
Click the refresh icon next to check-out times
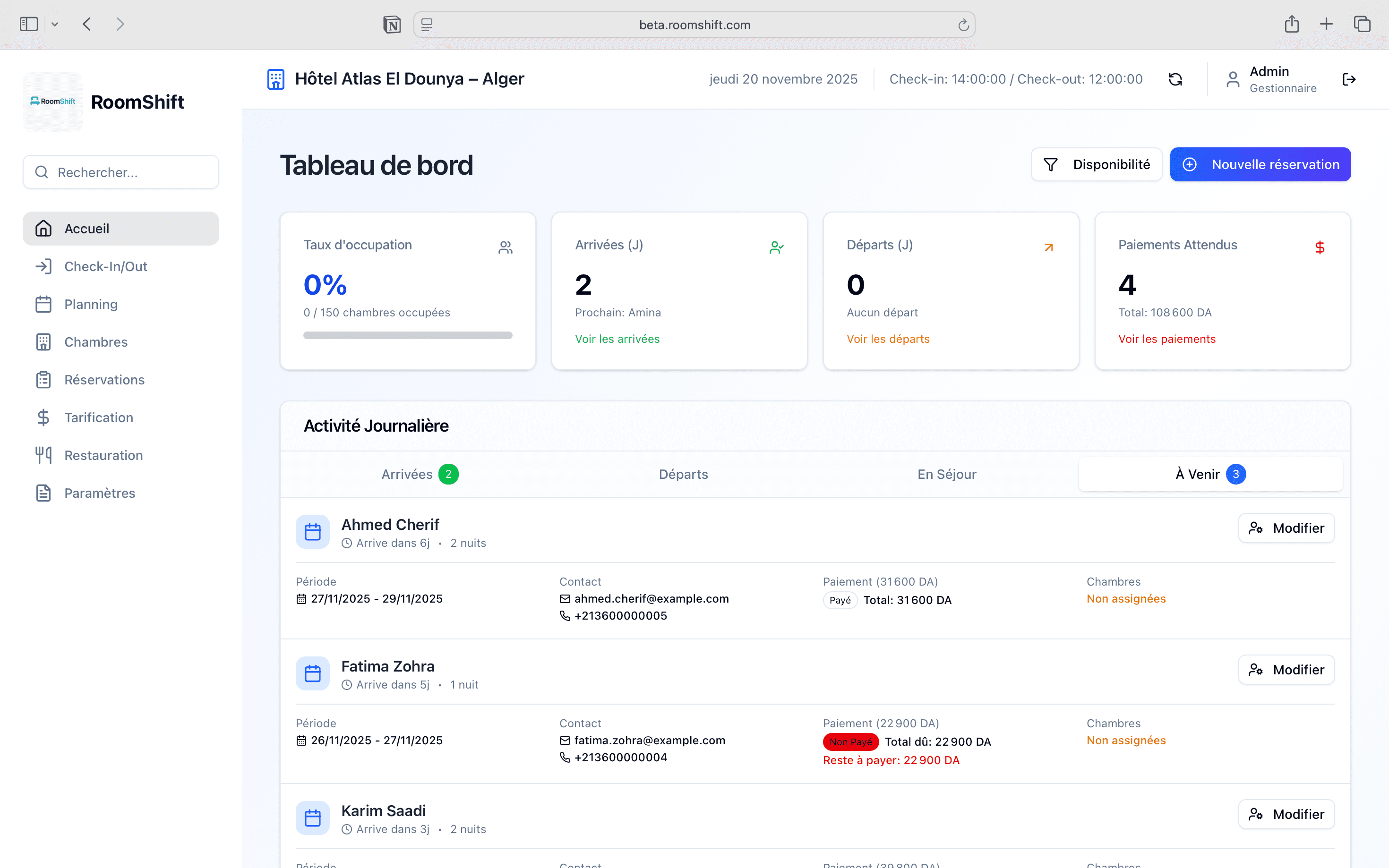click(1176, 79)
